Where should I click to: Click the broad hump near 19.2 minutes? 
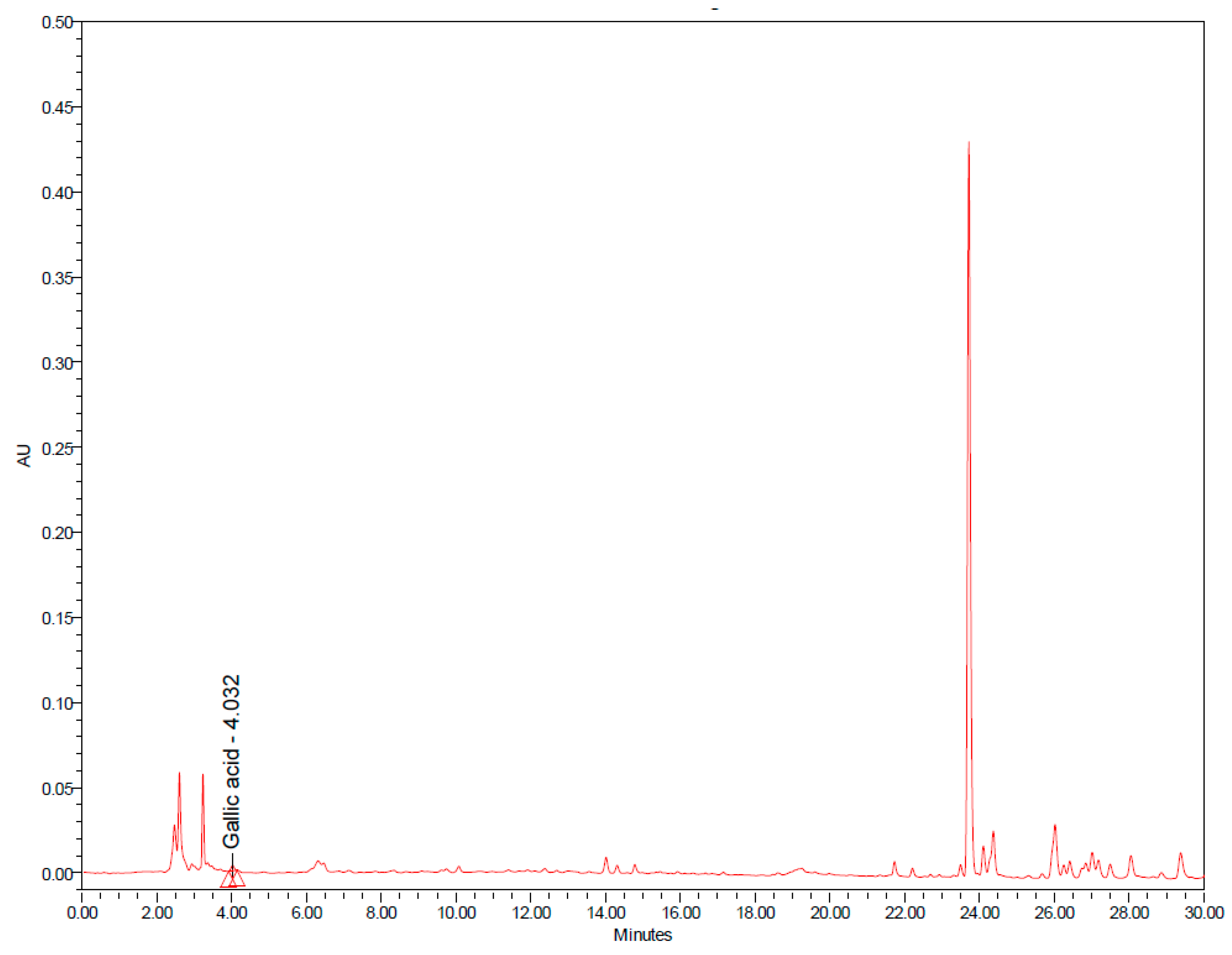pyautogui.click(x=800, y=869)
